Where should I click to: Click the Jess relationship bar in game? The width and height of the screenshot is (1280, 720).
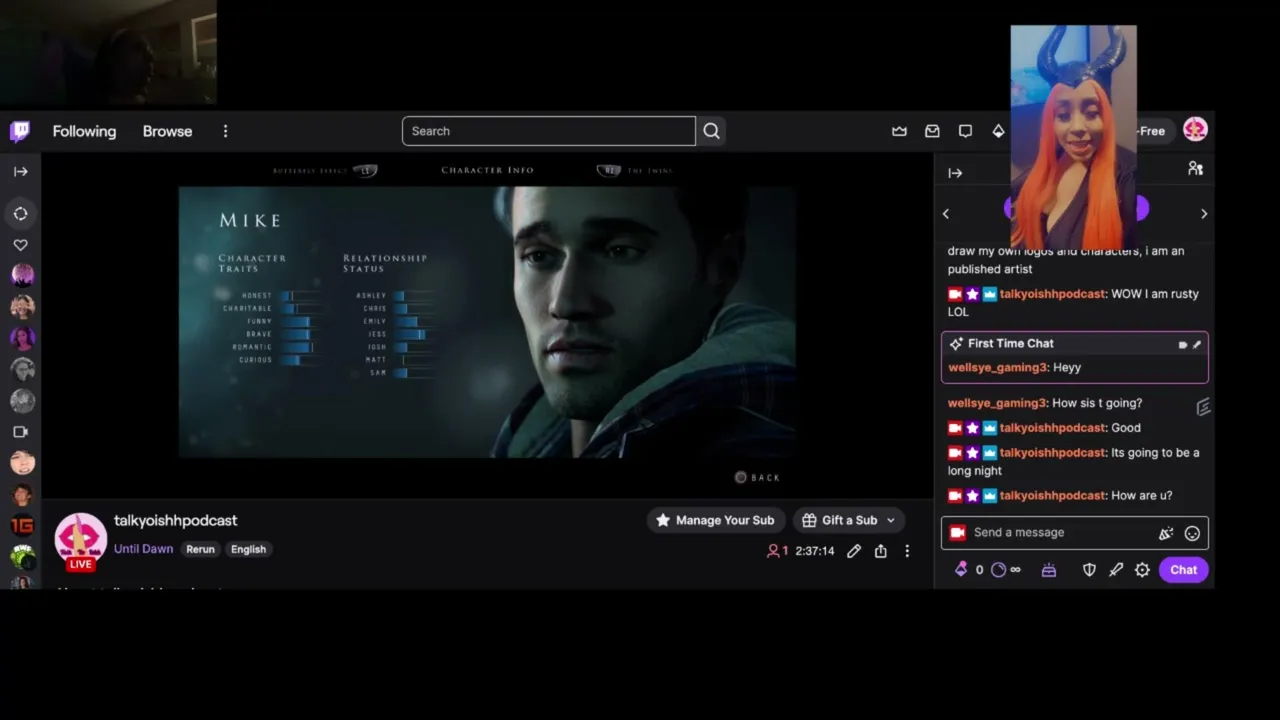point(414,334)
